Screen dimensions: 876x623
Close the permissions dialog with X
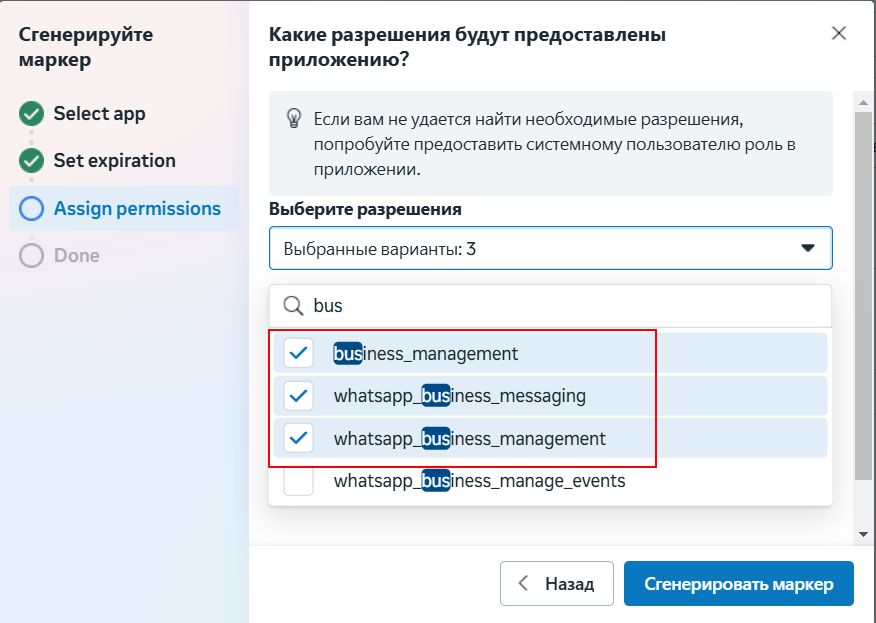[839, 33]
